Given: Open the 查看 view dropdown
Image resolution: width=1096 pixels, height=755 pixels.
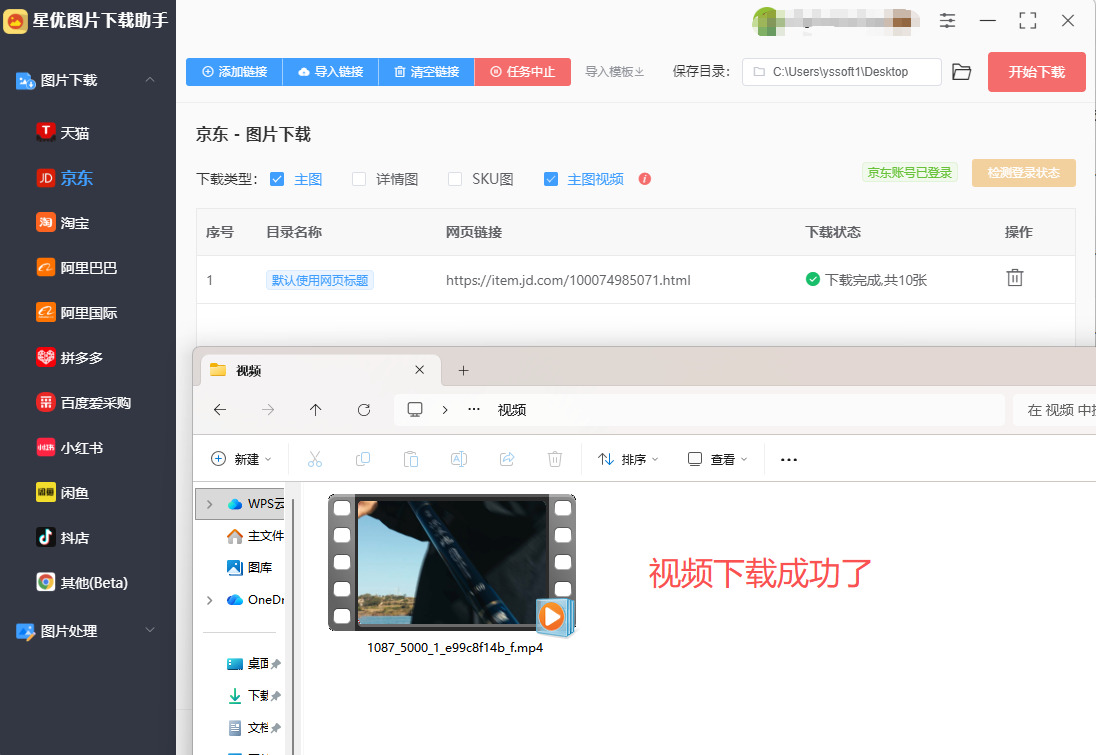Looking at the screenshot, I should point(718,459).
